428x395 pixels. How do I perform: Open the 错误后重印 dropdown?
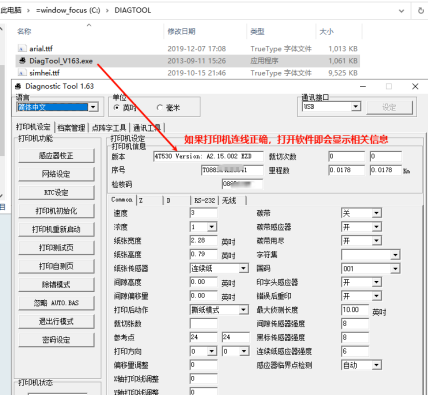(377, 296)
